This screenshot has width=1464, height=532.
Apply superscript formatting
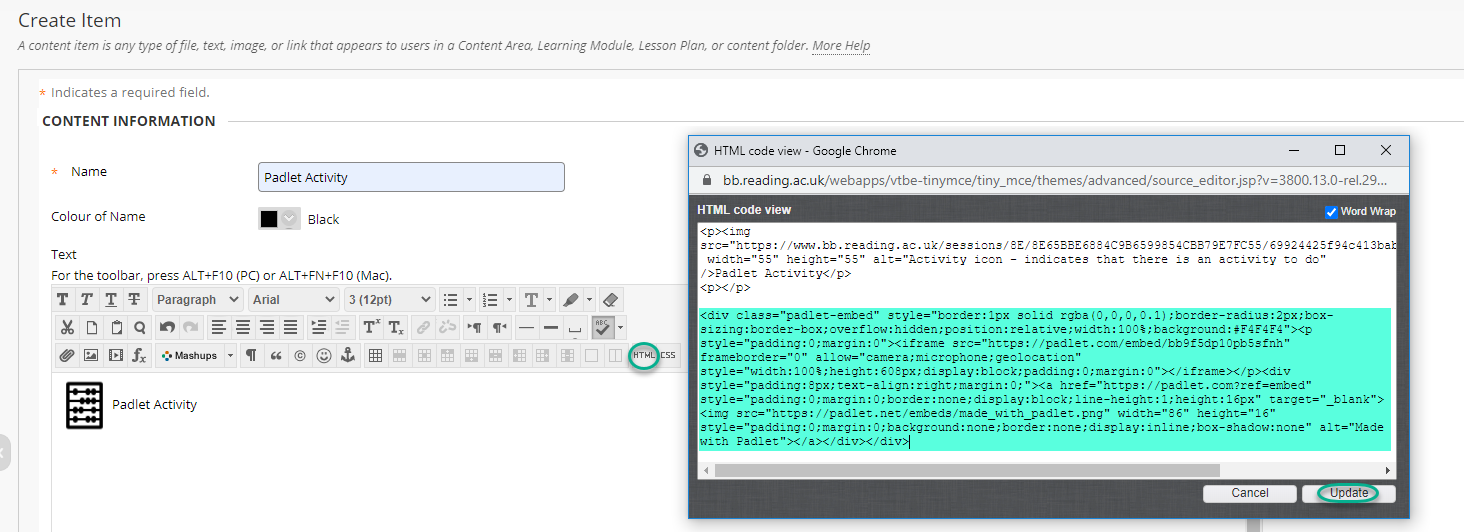[372, 327]
